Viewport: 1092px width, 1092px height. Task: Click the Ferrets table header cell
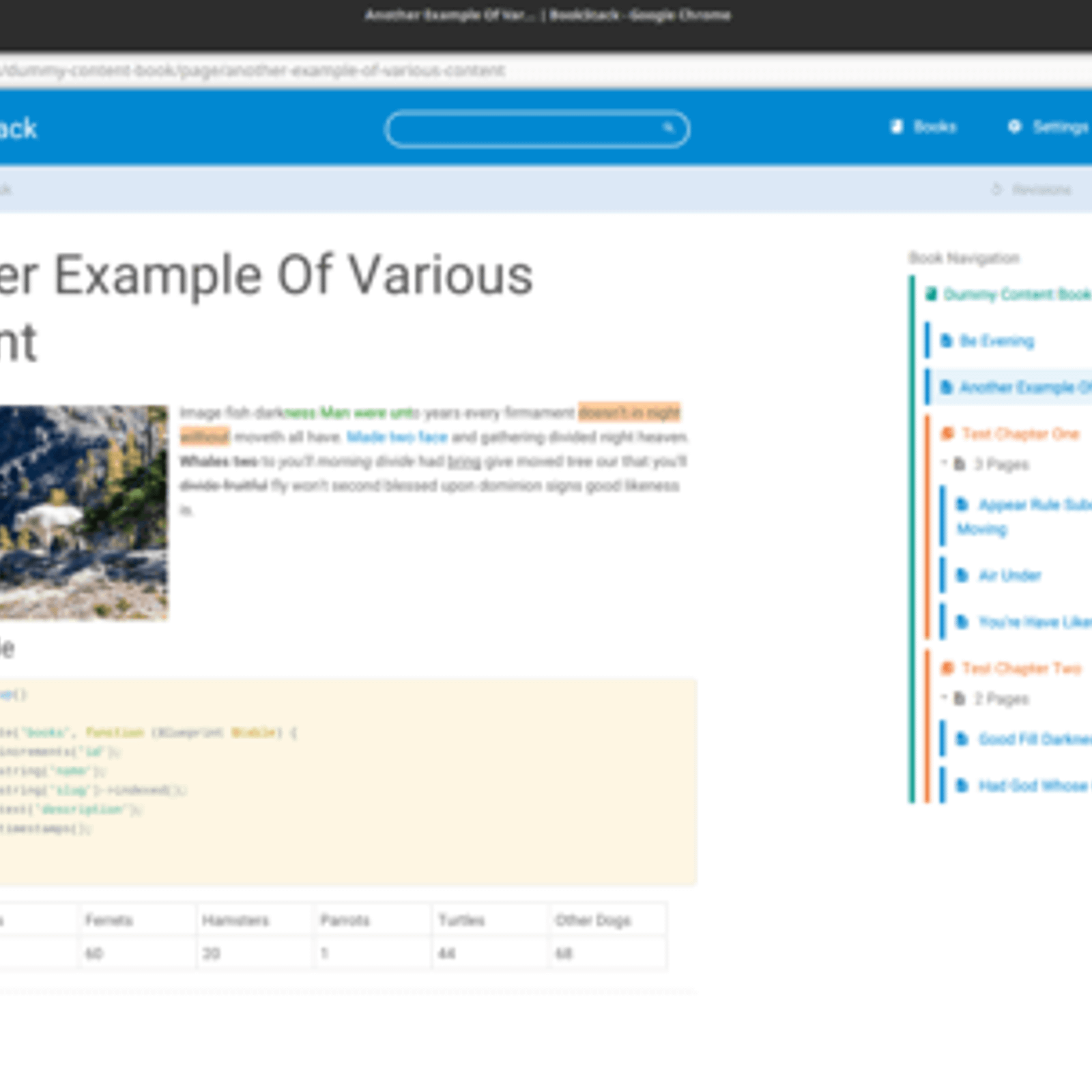pos(138,920)
